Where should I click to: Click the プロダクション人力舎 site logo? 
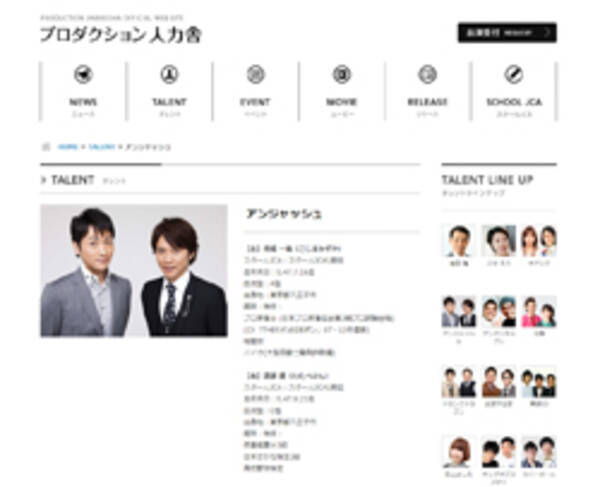121,34
